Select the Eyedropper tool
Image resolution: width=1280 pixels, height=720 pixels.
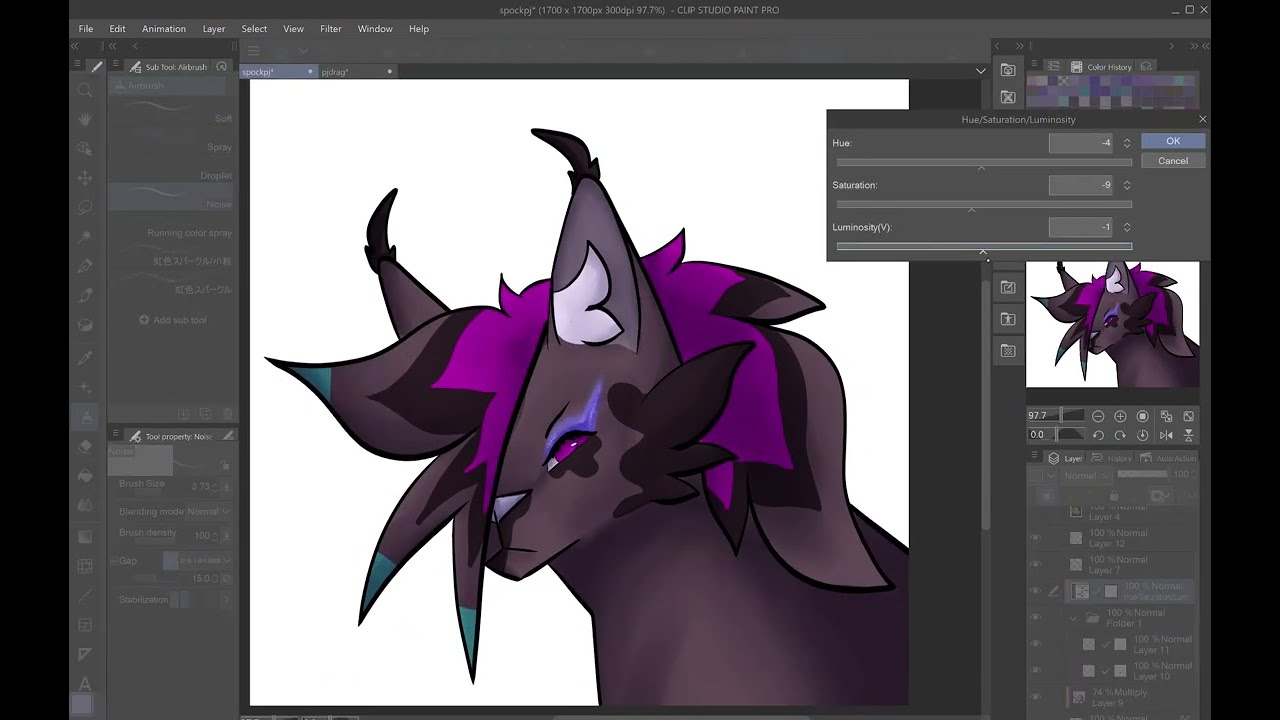click(85, 357)
